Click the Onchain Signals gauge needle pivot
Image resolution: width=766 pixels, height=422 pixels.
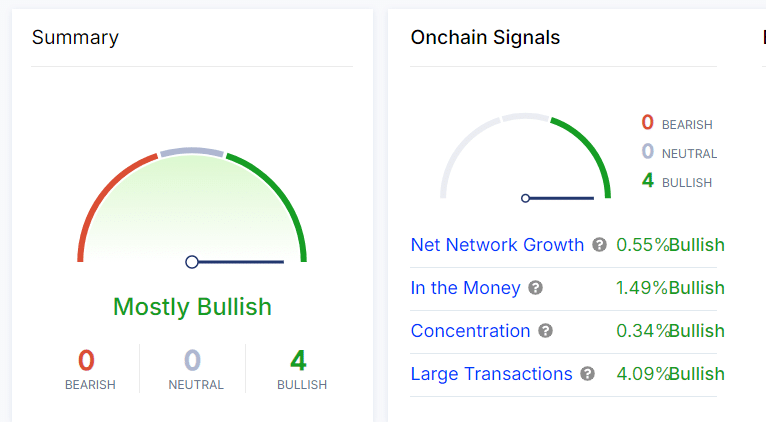(x=526, y=198)
